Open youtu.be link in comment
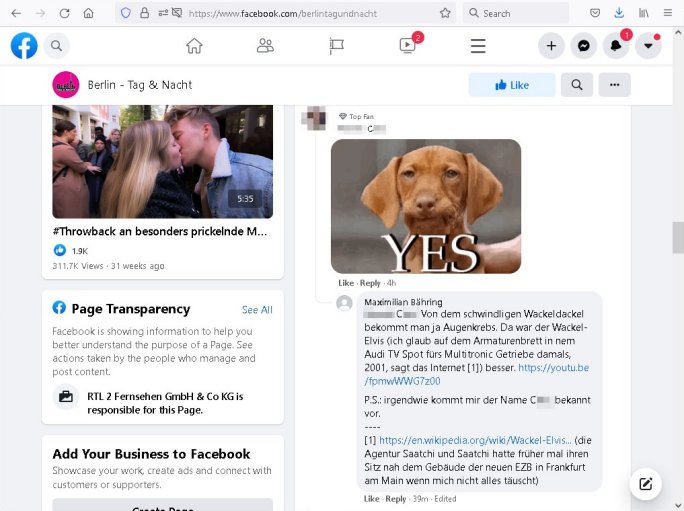Viewport: 684px width, 511px height. tap(476, 374)
